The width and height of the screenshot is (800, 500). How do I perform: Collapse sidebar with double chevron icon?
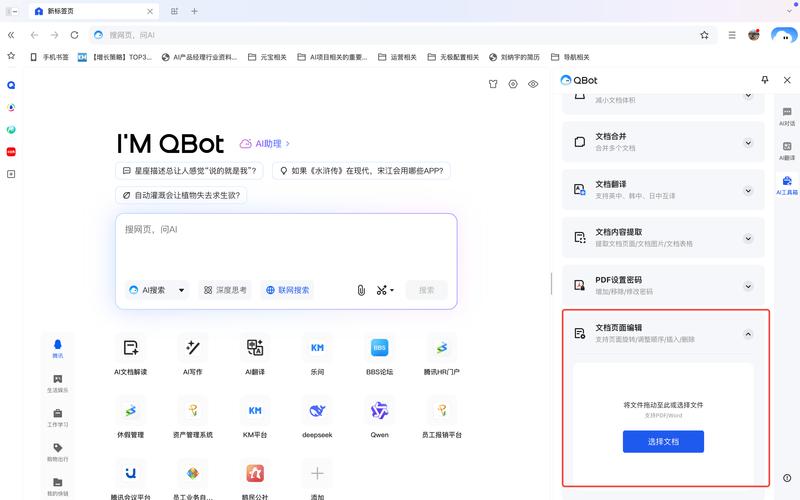(x=11, y=35)
